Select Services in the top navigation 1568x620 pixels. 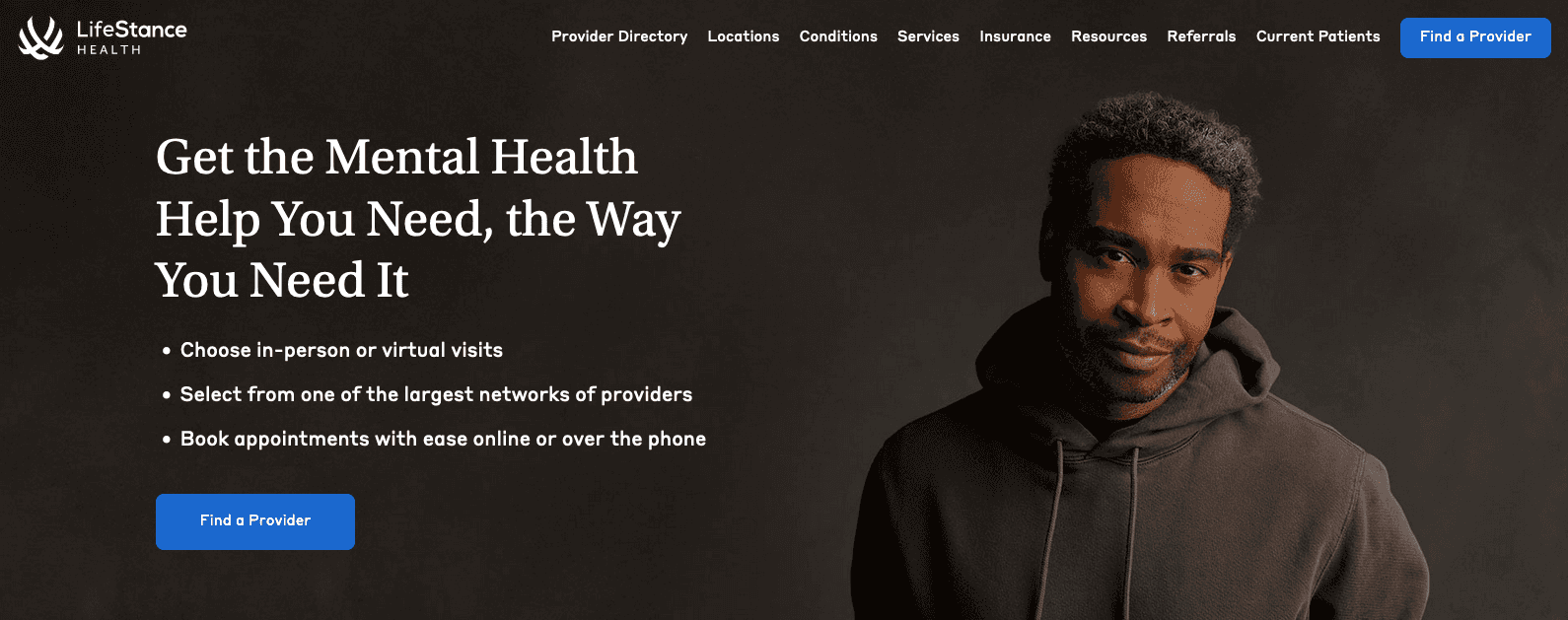(928, 36)
